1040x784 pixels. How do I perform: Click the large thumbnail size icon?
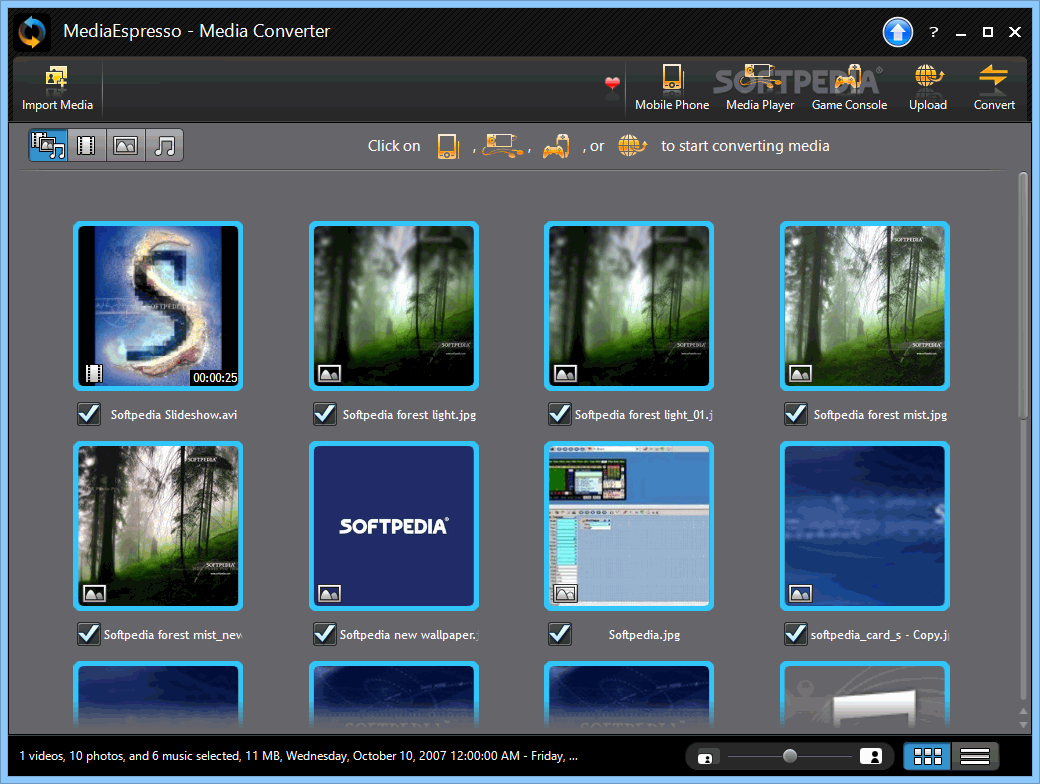871,756
